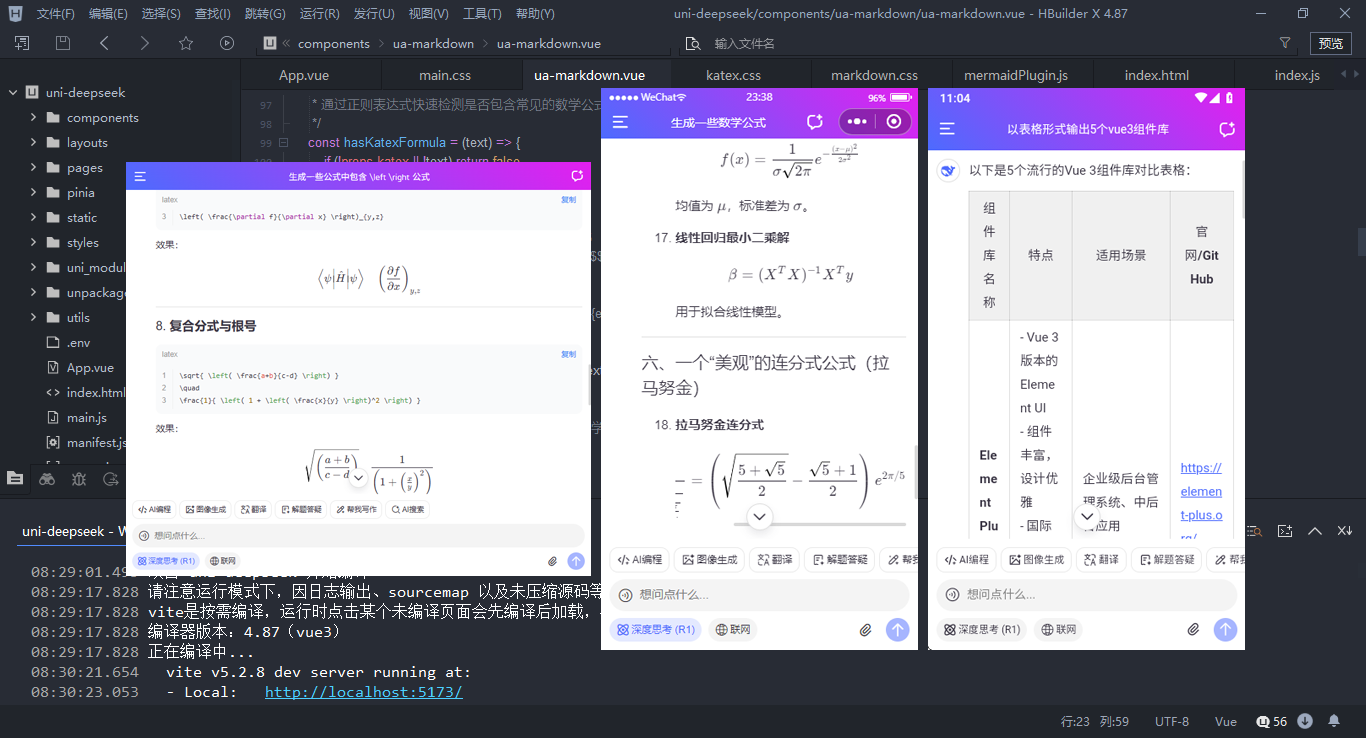Click the paperclip attachment icon
The width and height of the screenshot is (1366, 738).
pos(551,560)
